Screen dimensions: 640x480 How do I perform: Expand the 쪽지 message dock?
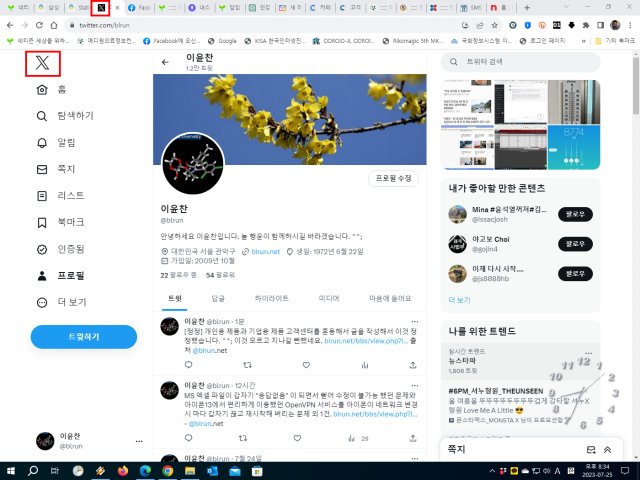(x=607, y=449)
